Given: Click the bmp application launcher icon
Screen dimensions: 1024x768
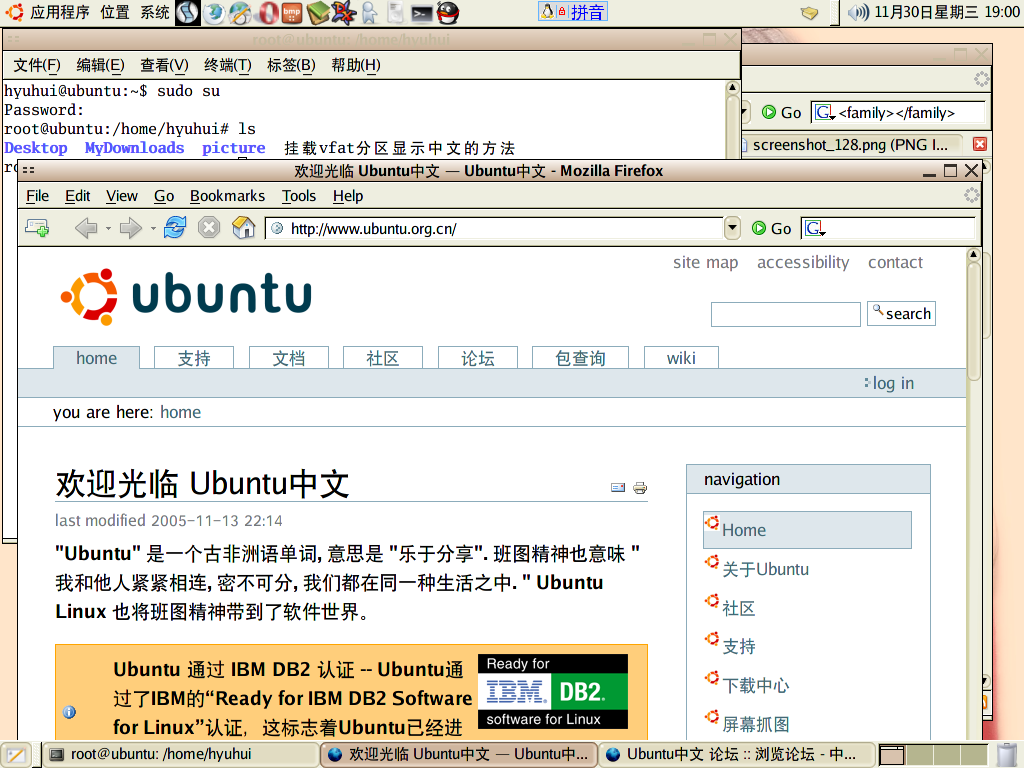Looking at the screenshot, I should pyautogui.click(x=291, y=12).
